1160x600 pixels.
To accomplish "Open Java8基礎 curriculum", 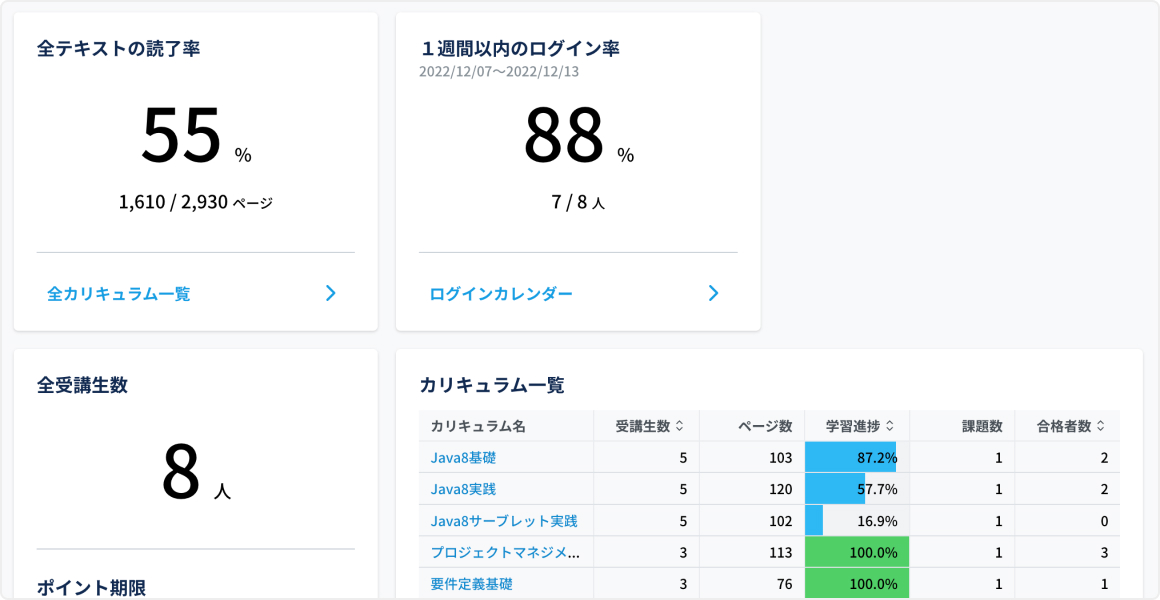I will [x=463, y=458].
